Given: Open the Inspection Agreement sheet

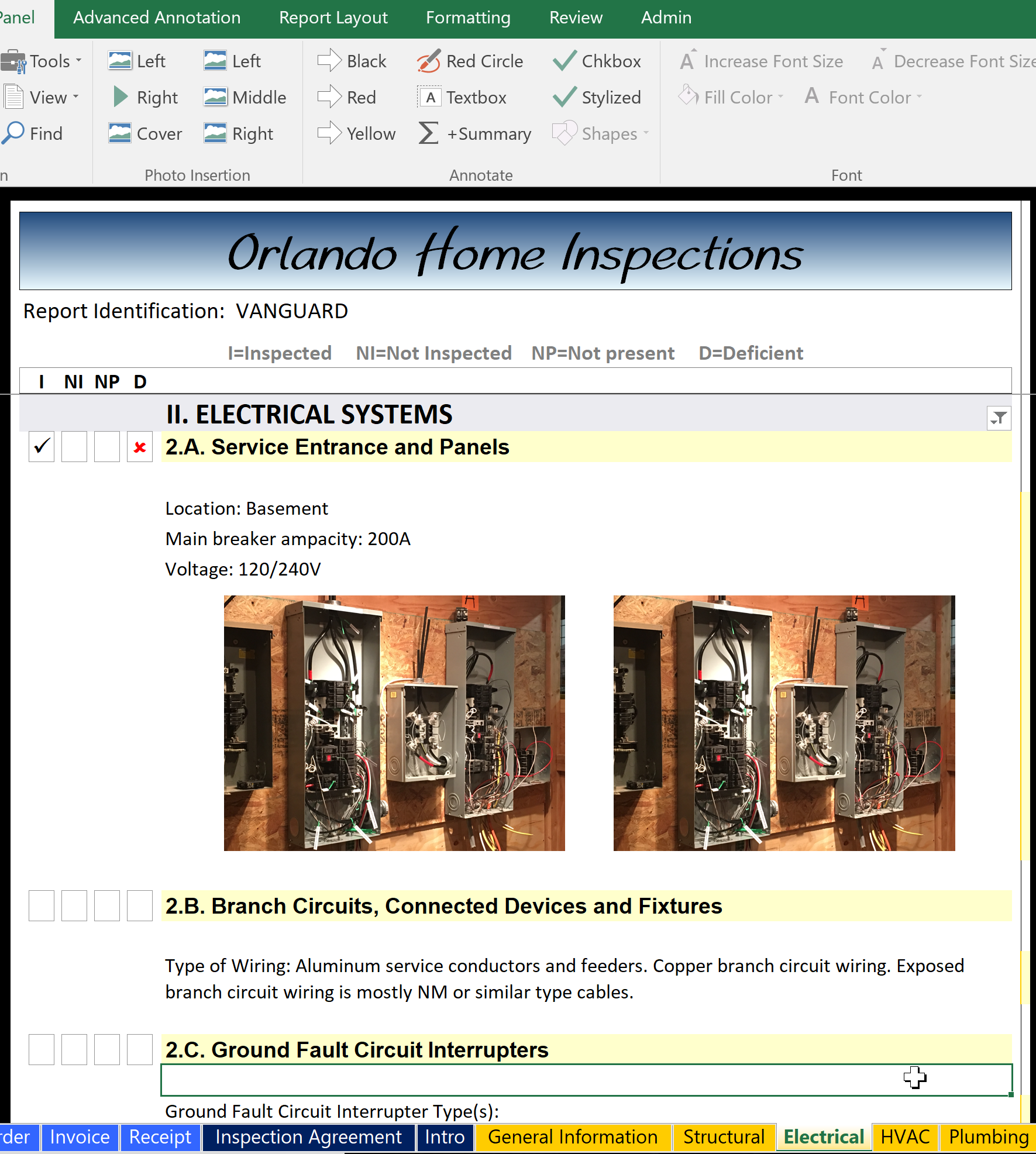Looking at the screenshot, I should pos(308,1137).
